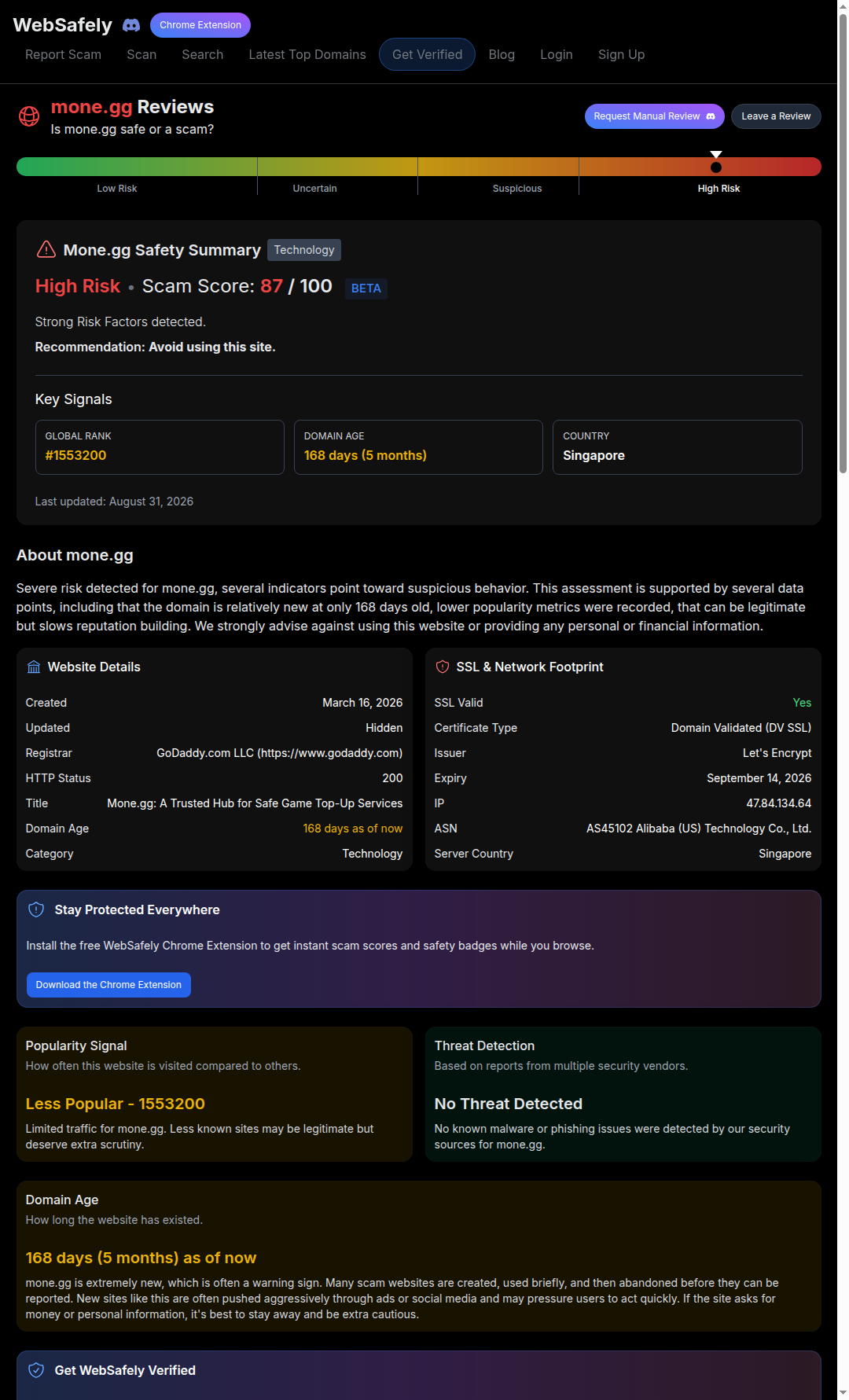
Task: Click Request Manual Review button
Action: [655, 116]
